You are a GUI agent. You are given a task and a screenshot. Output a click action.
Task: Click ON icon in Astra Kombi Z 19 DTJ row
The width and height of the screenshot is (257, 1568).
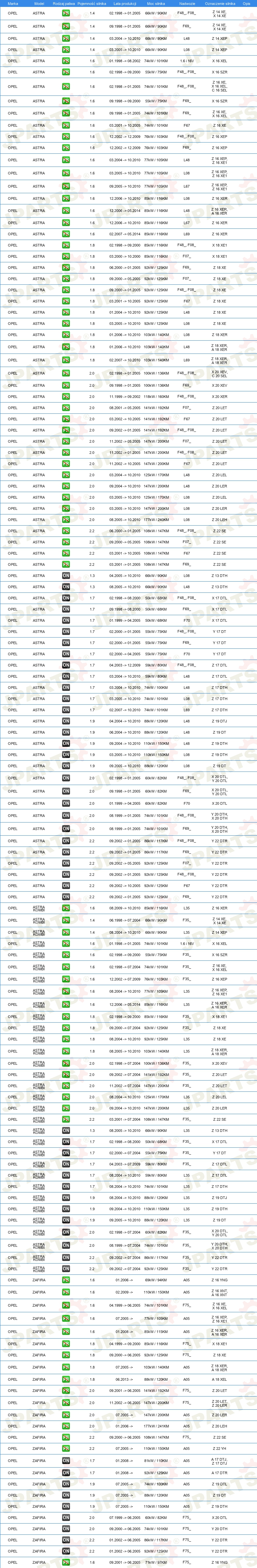66,1198
